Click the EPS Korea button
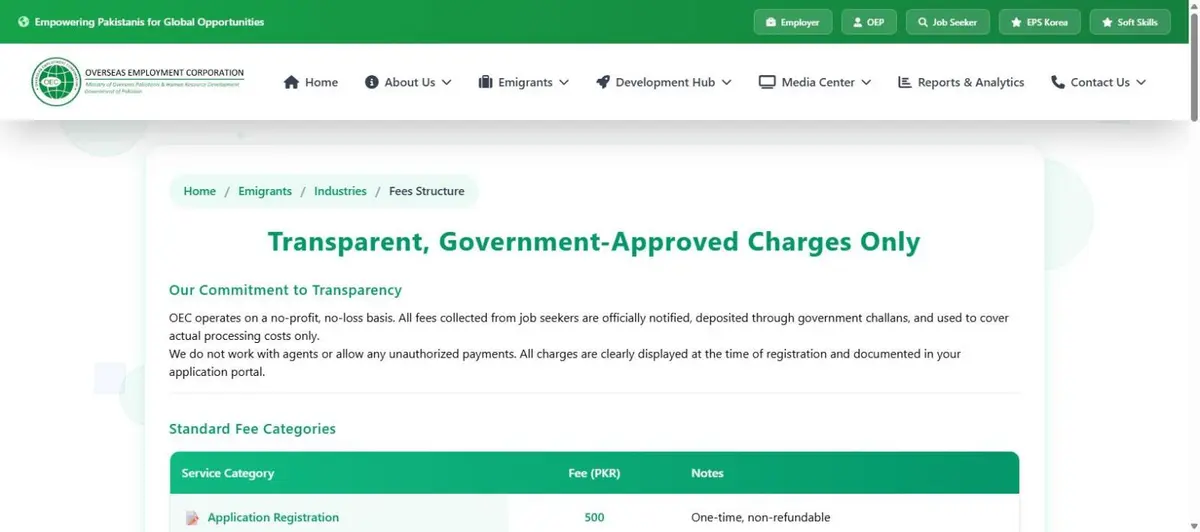The width and height of the screenshot is (1200, 532). 1040,22
